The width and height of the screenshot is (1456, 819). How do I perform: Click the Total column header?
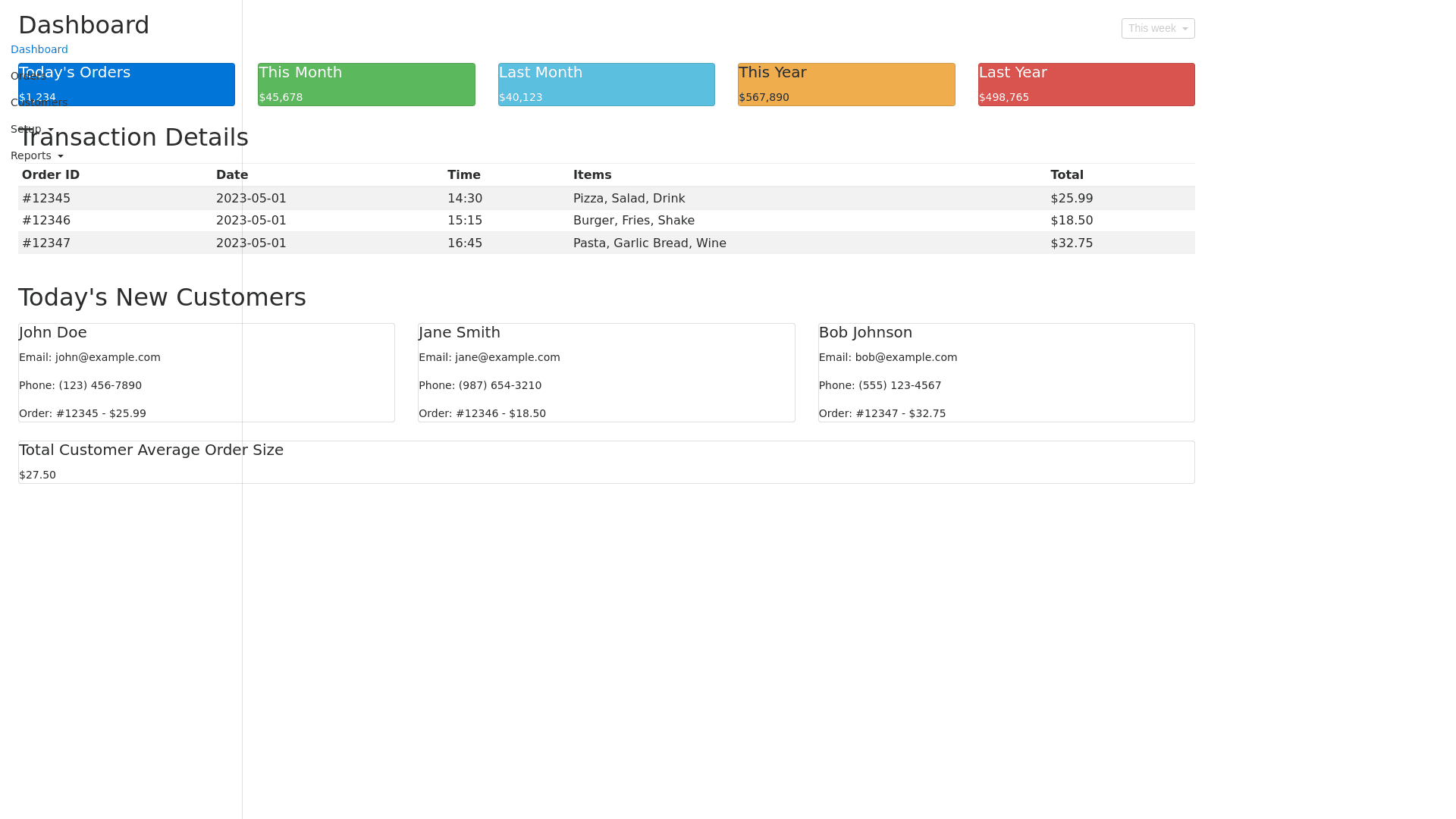pos(1067,174)
